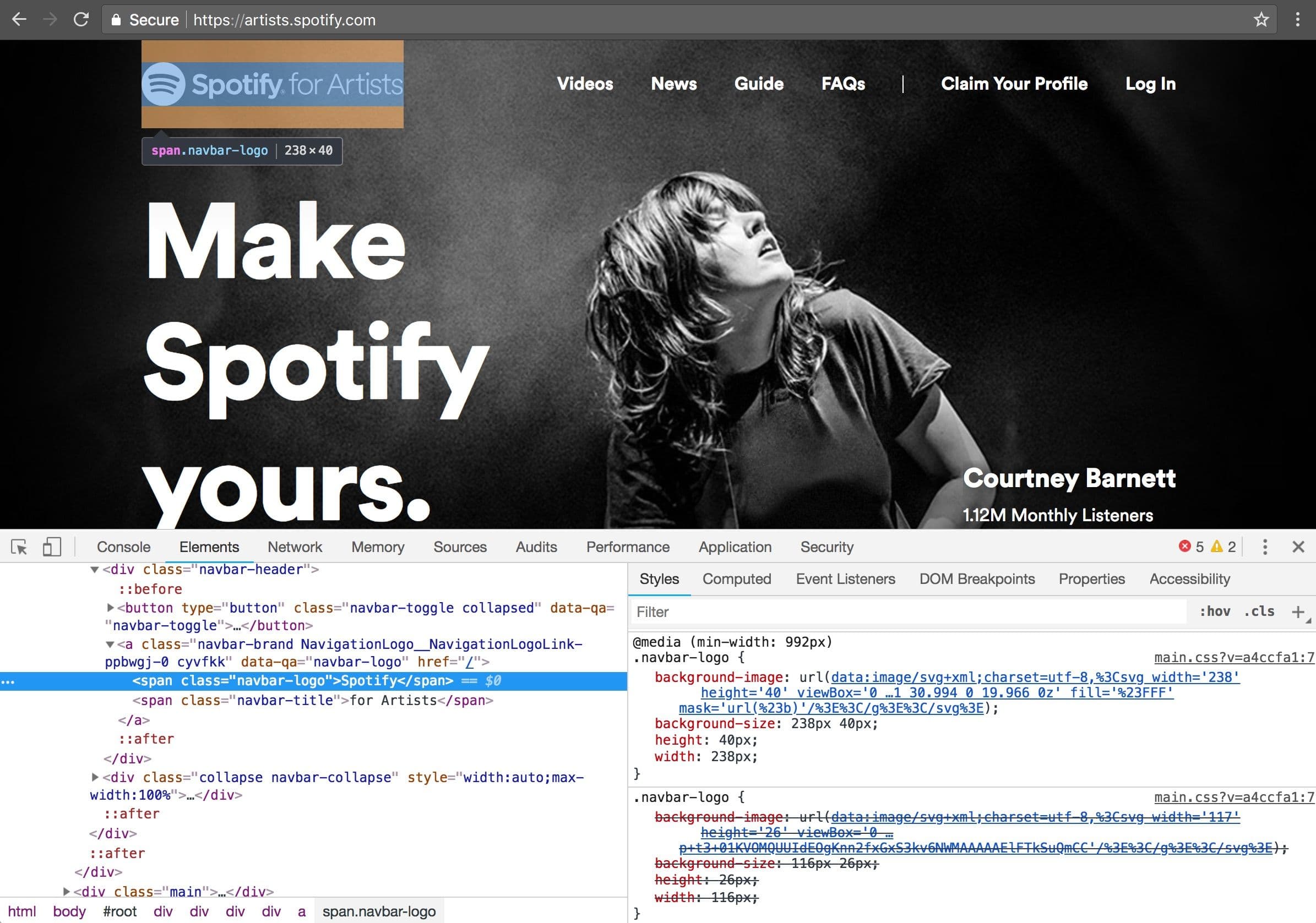Click the warnings count badge
Image resolution: width=1316 pixels, height=923 pixels.
[x=1223, y=547]
